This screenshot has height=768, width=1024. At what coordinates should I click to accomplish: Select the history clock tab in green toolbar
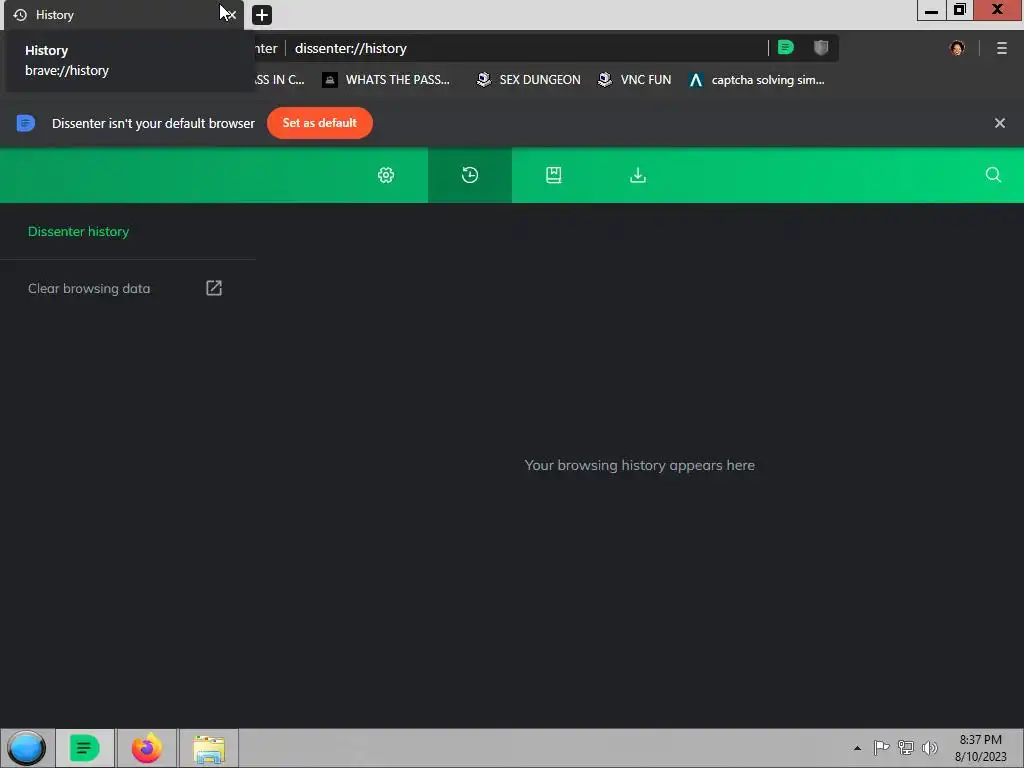[x=470, y=175]
